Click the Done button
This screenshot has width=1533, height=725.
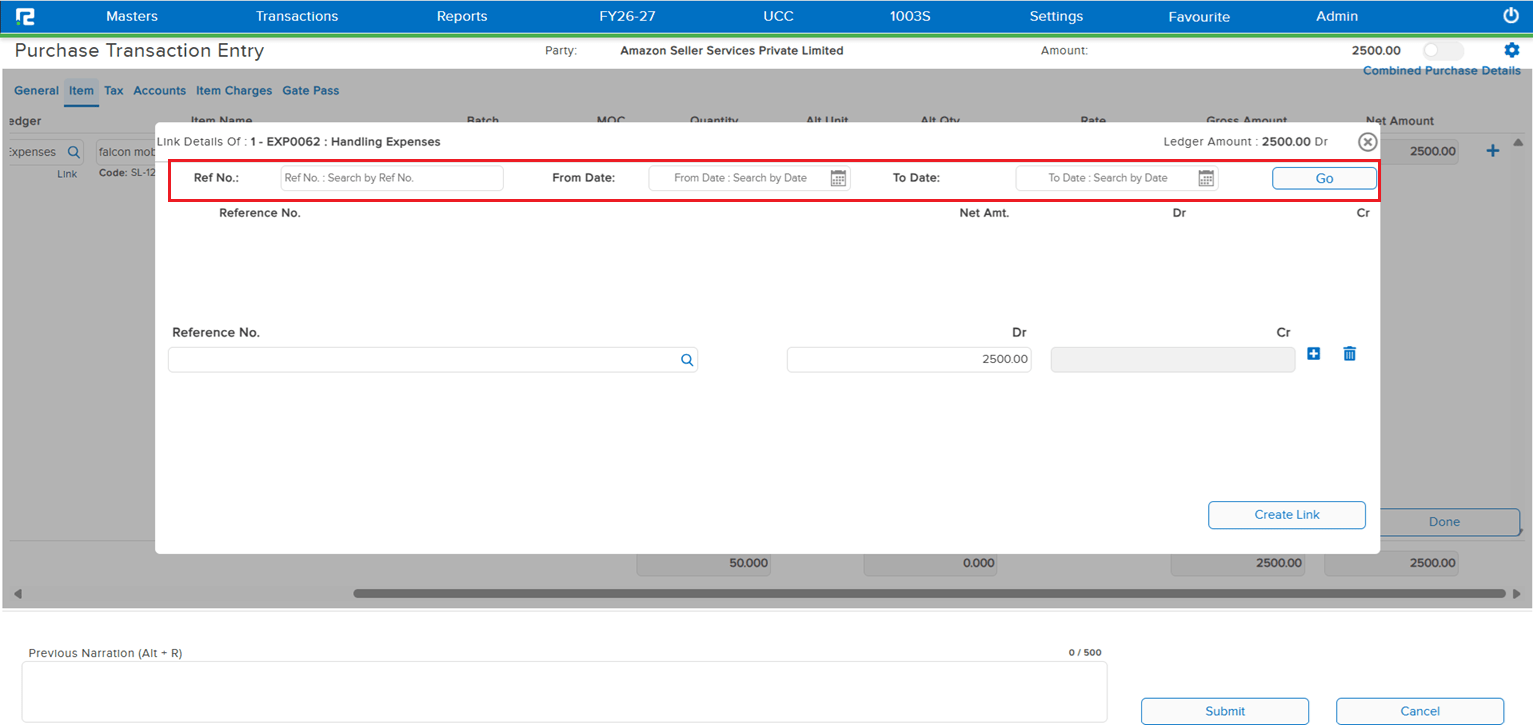click(x=1444, y=522)
